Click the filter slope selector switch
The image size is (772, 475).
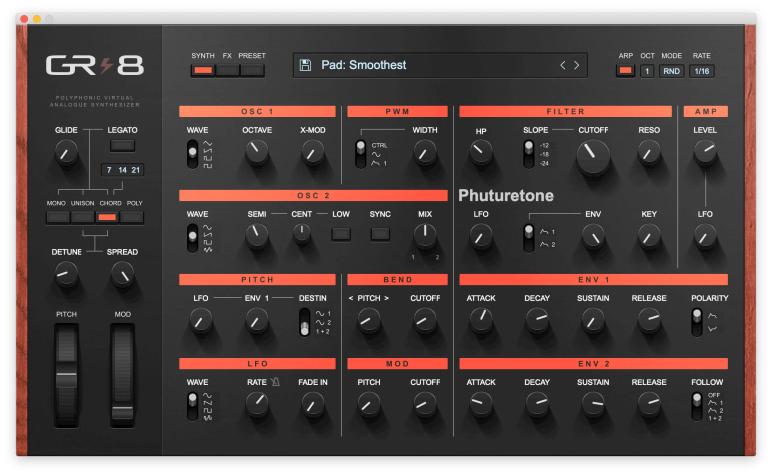[528, 154]
